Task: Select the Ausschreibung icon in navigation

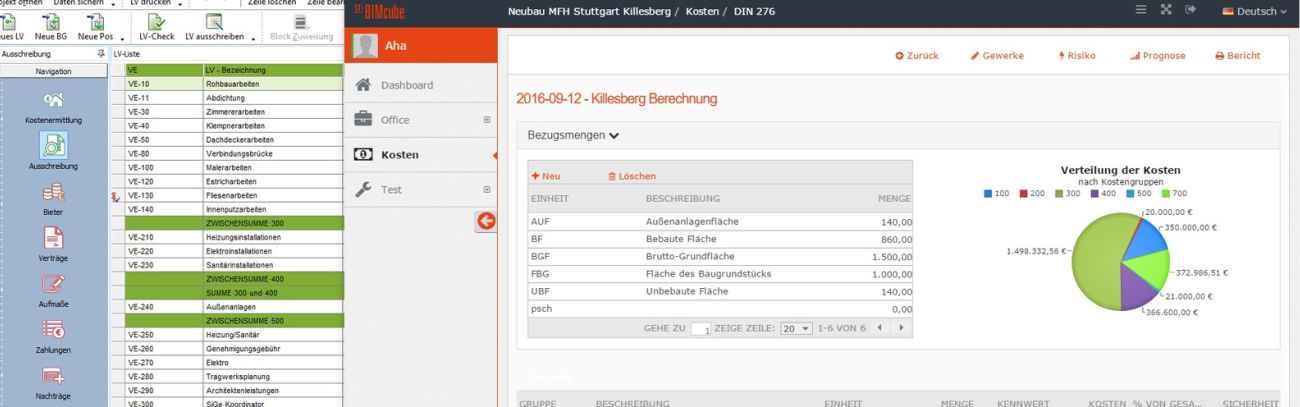Action: click(54, 145)
